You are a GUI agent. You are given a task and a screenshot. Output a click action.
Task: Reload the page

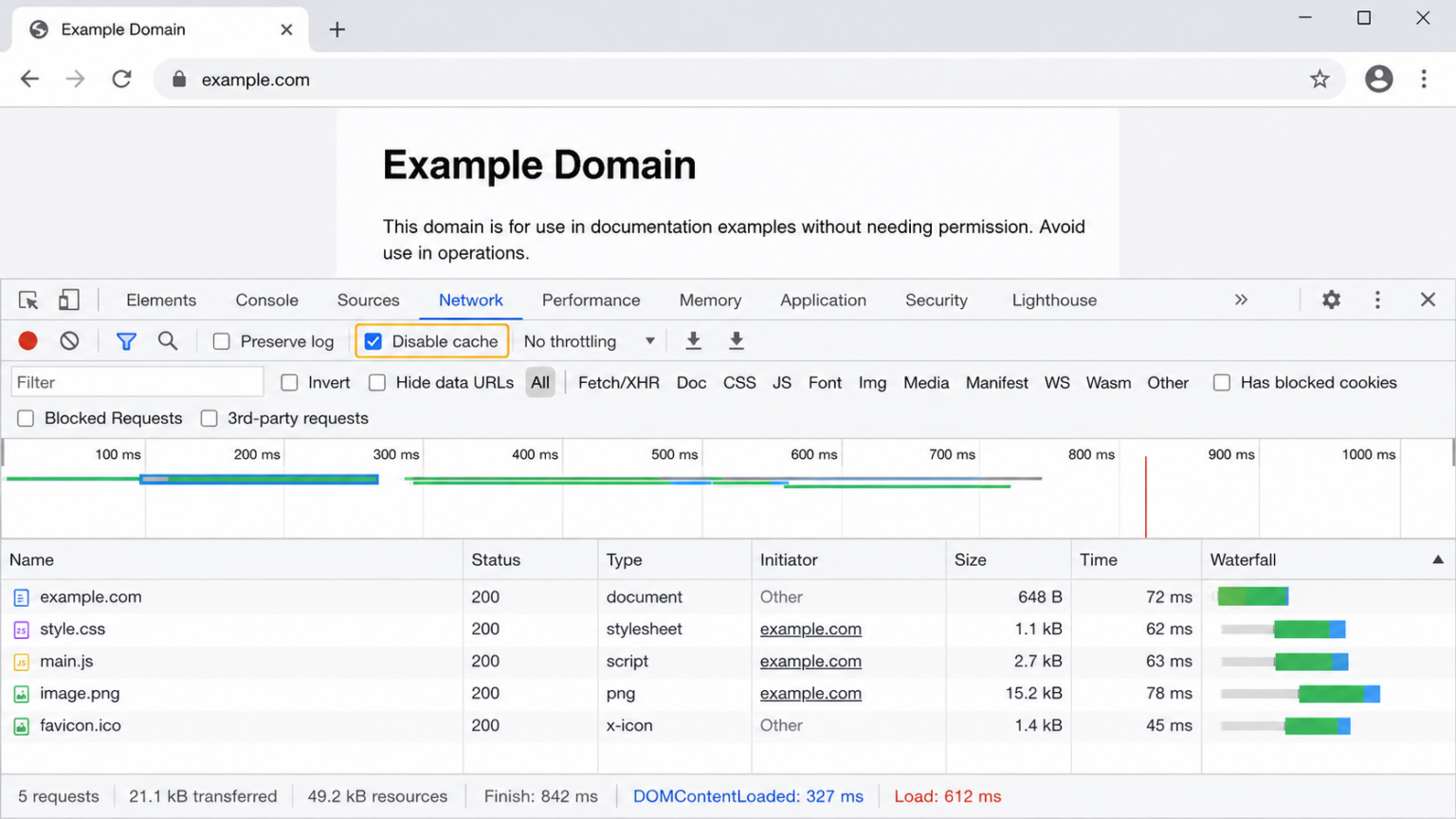coord(121,80)
